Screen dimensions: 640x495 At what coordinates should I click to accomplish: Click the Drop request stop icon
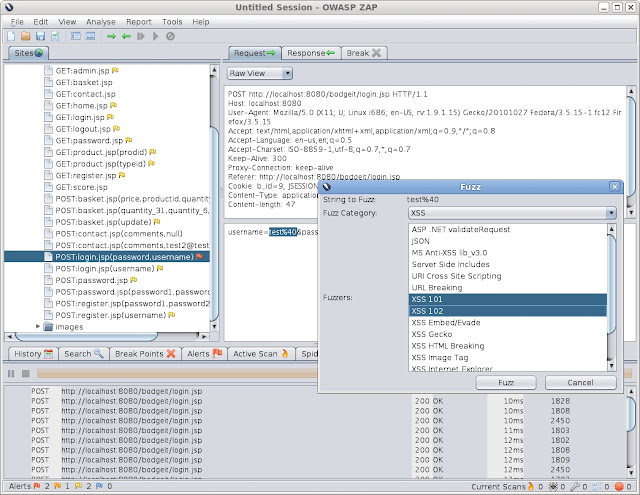pos(170,36)
